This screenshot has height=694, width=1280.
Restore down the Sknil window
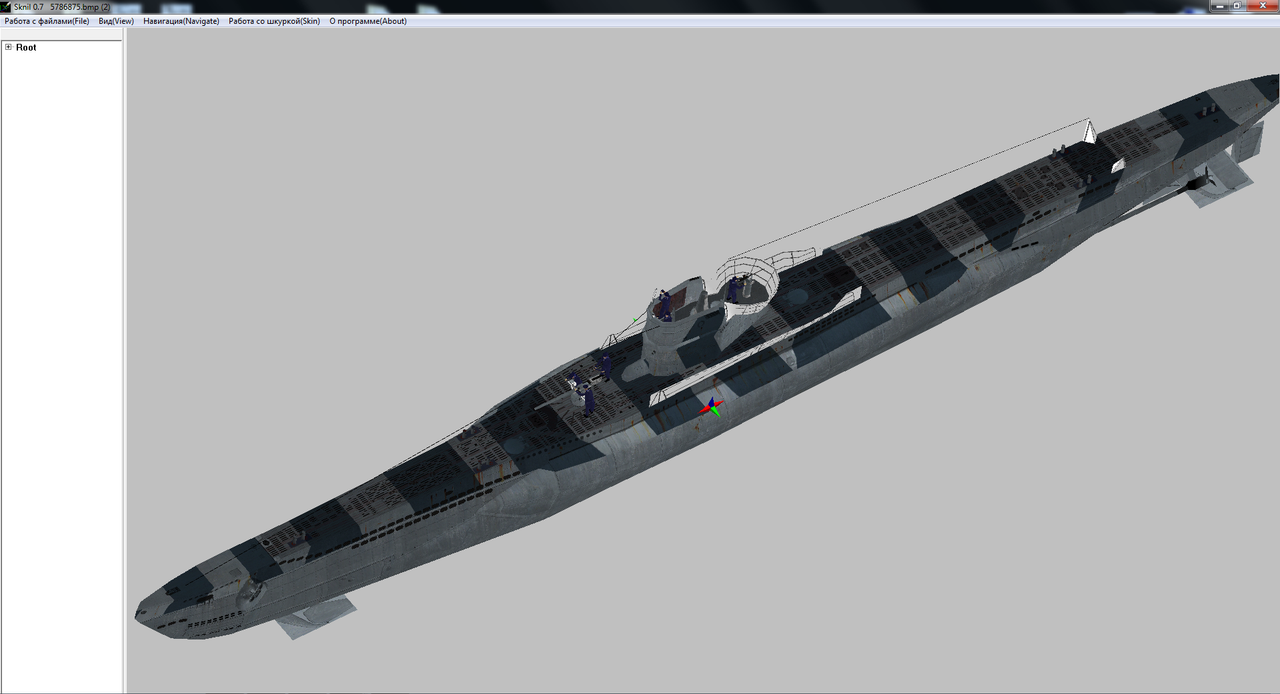coord(1237,6)
